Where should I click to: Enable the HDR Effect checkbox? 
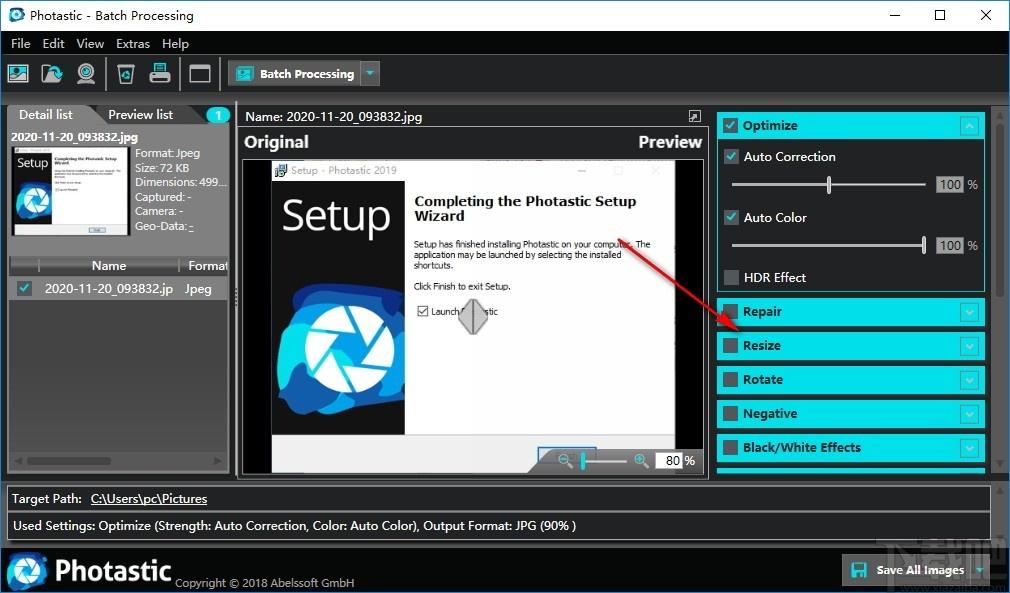731,278
